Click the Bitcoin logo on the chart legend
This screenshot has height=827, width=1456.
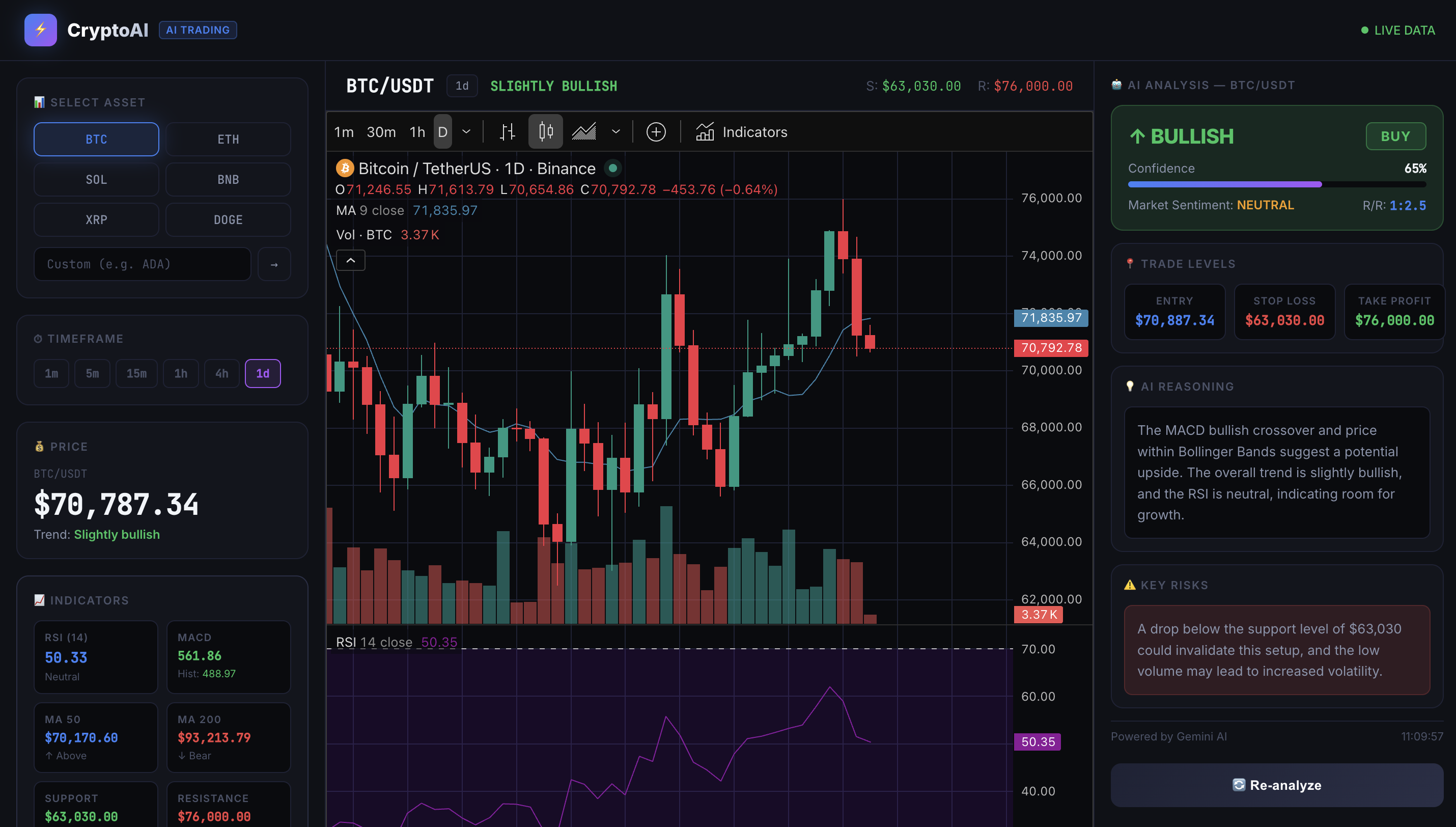(345, 168)
